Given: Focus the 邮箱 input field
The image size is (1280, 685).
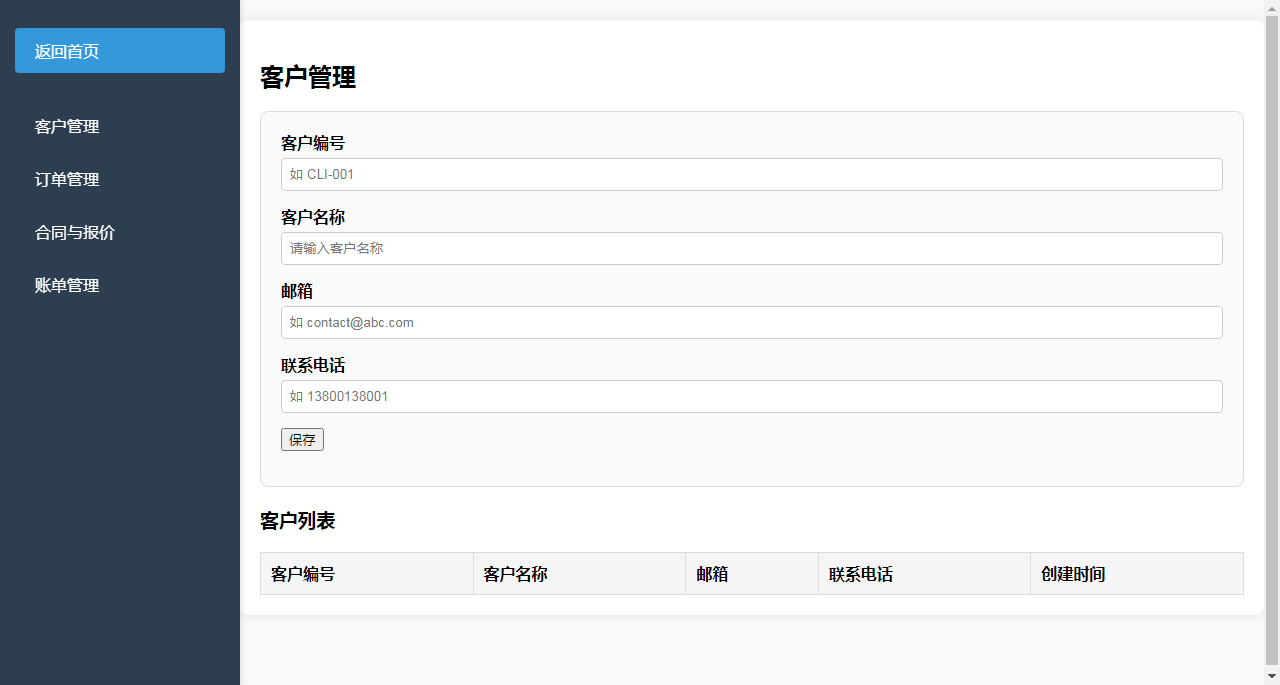Looking at the screenshot, I should [752, 322].
